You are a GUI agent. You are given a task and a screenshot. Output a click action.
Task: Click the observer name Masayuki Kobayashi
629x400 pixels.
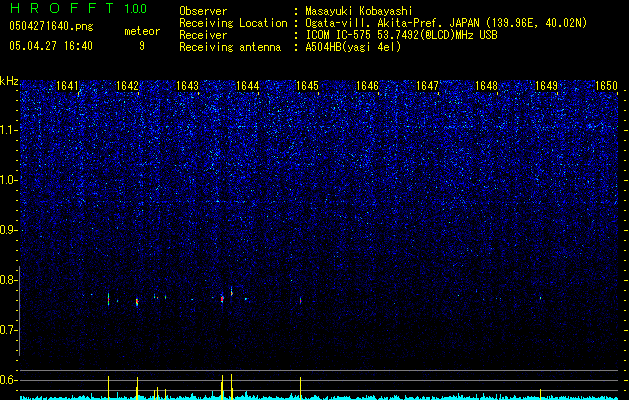359,11
